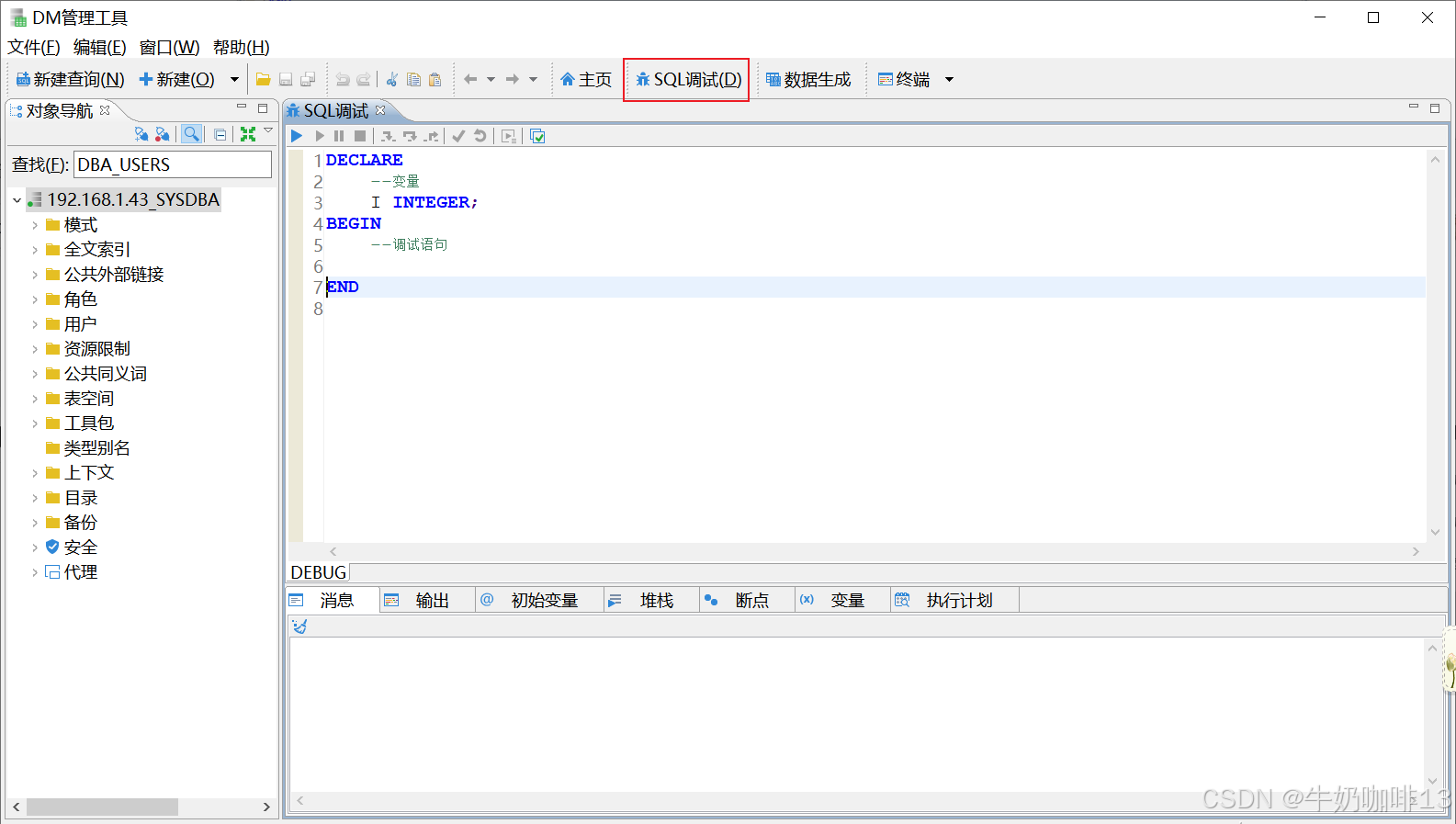
Task: Click right scroll arrow of object navigator
Action: [x=266, y=807]
